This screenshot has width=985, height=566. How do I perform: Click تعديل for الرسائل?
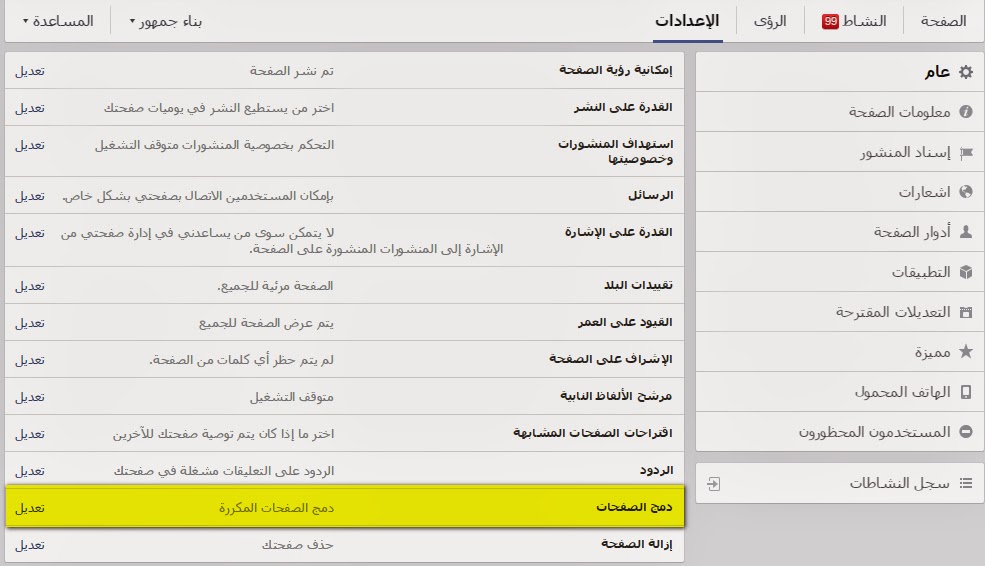pyautogui.click(x=30, y=196)
